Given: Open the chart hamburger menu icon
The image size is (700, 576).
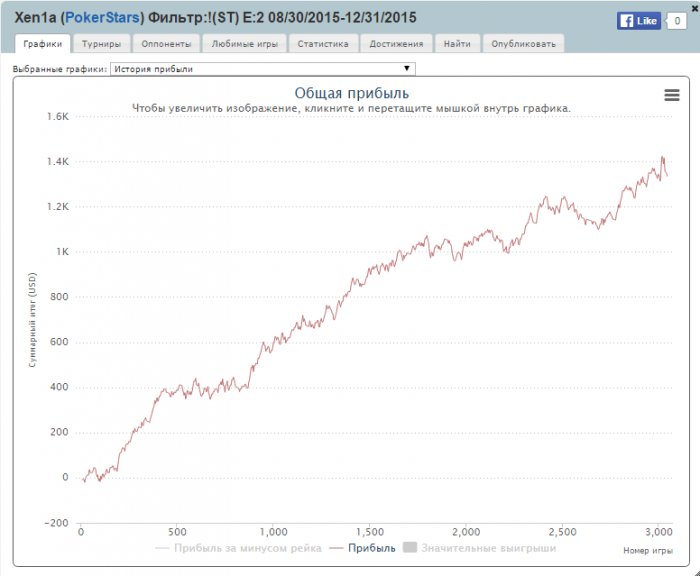Looking at the screenshot, I should 672,94.
